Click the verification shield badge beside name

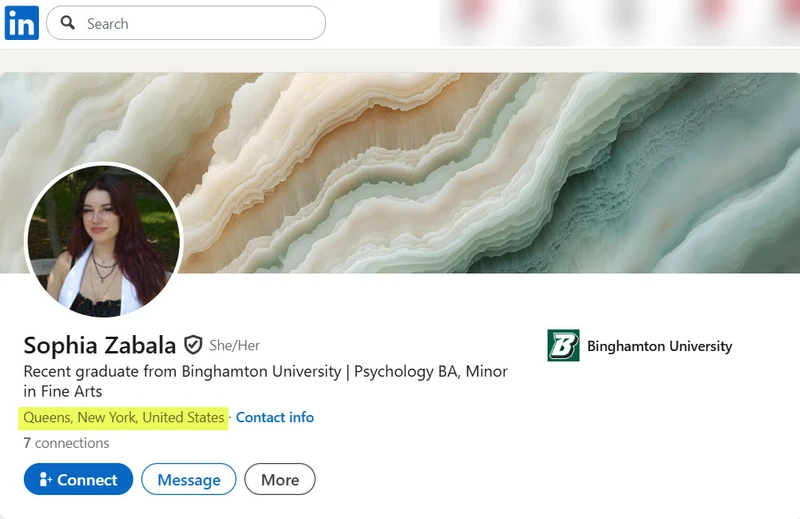point(193,345)
